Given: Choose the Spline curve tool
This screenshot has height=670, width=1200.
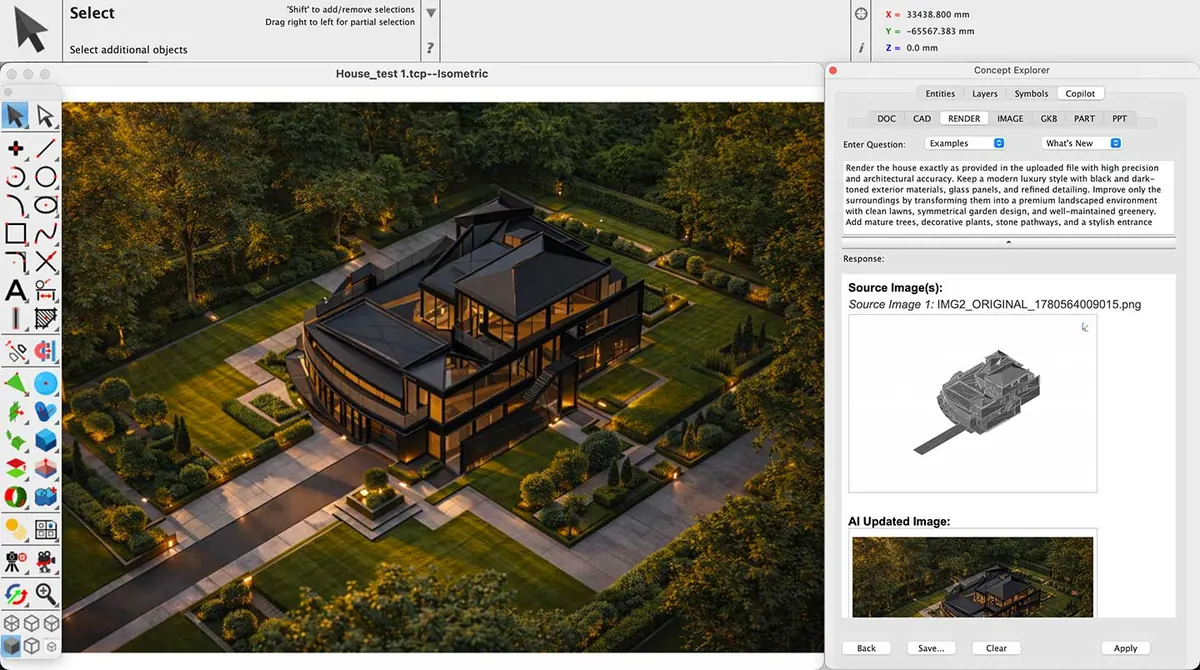Looking at the screenshot, I should pyautogui.click(x=46, y=234).
